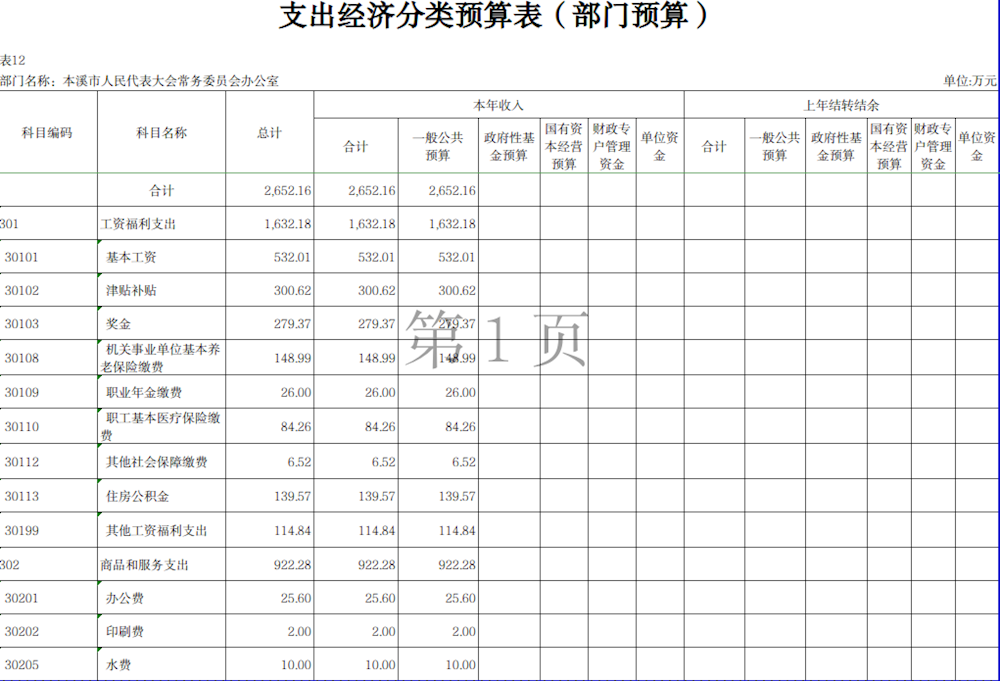The image size is (1000, 681).
Task: Click the title 支出经济分类预算表（部门预算）
Action: click(494, 15)
